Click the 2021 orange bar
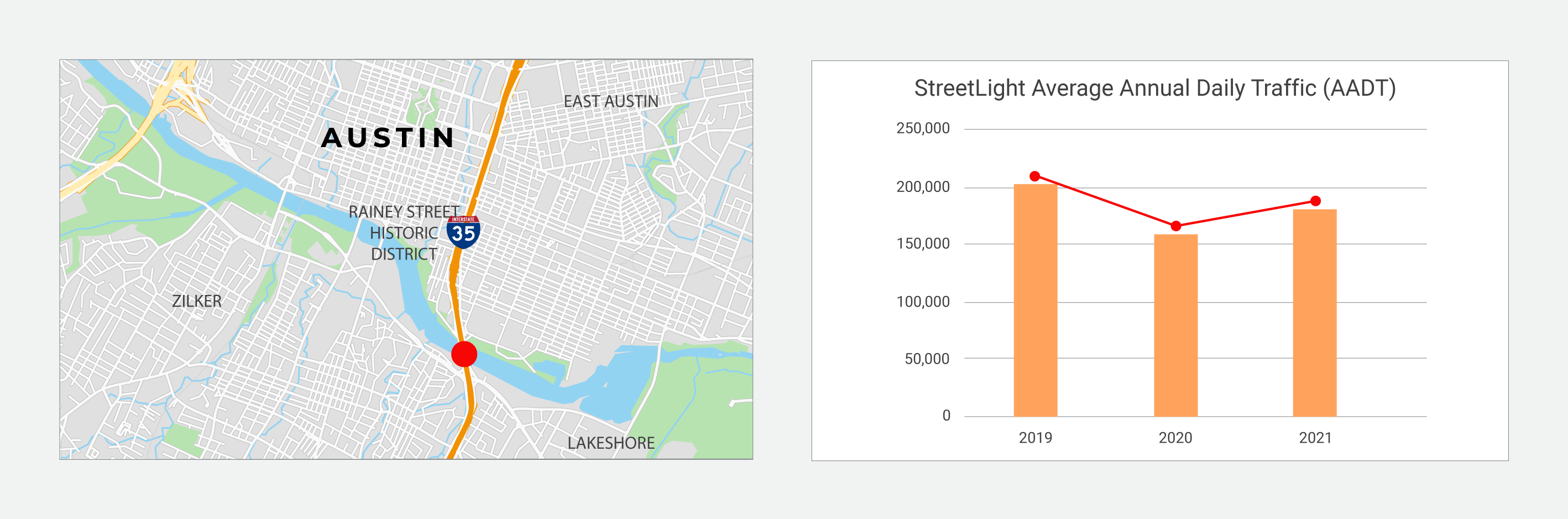Screen dimensions: 1568x519 click(1315, 313)
